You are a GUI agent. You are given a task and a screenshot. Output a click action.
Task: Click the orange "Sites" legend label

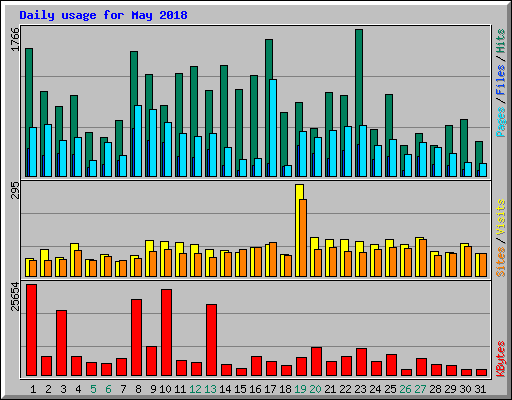coord(501,262)
